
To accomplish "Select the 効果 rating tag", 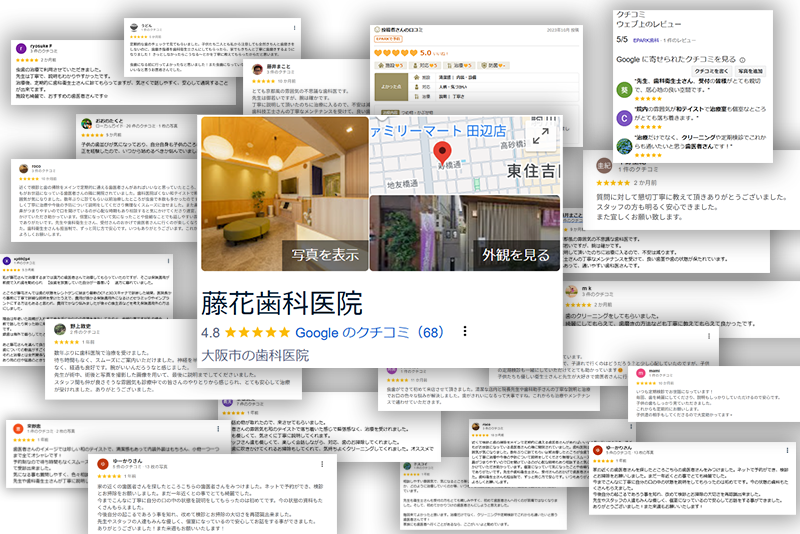I will 493,65.
